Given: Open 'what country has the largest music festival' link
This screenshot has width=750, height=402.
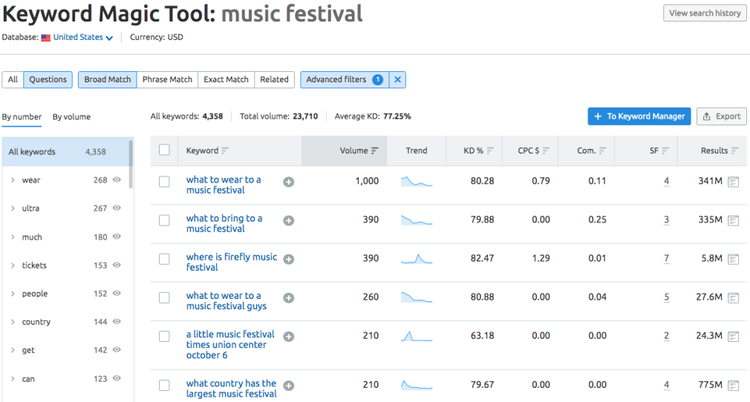Looking at the screenshot, I should 232,389.
